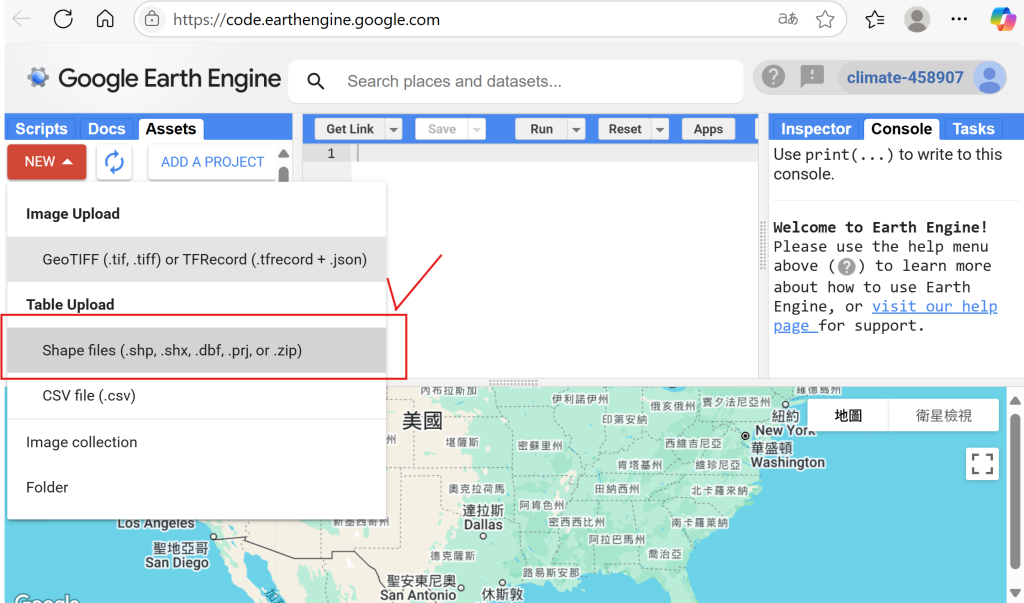Select the Console tab

coord(901,129)
